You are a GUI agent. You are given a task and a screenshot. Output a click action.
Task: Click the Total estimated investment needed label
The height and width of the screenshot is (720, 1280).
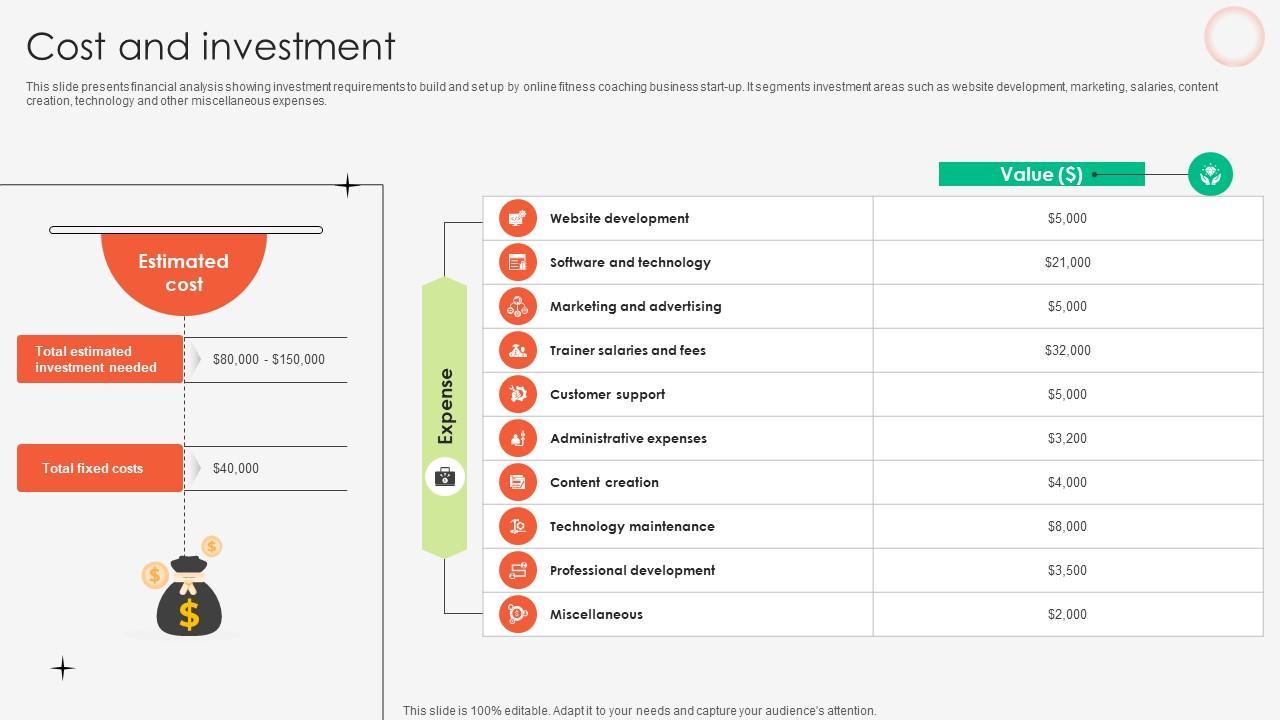99,359
